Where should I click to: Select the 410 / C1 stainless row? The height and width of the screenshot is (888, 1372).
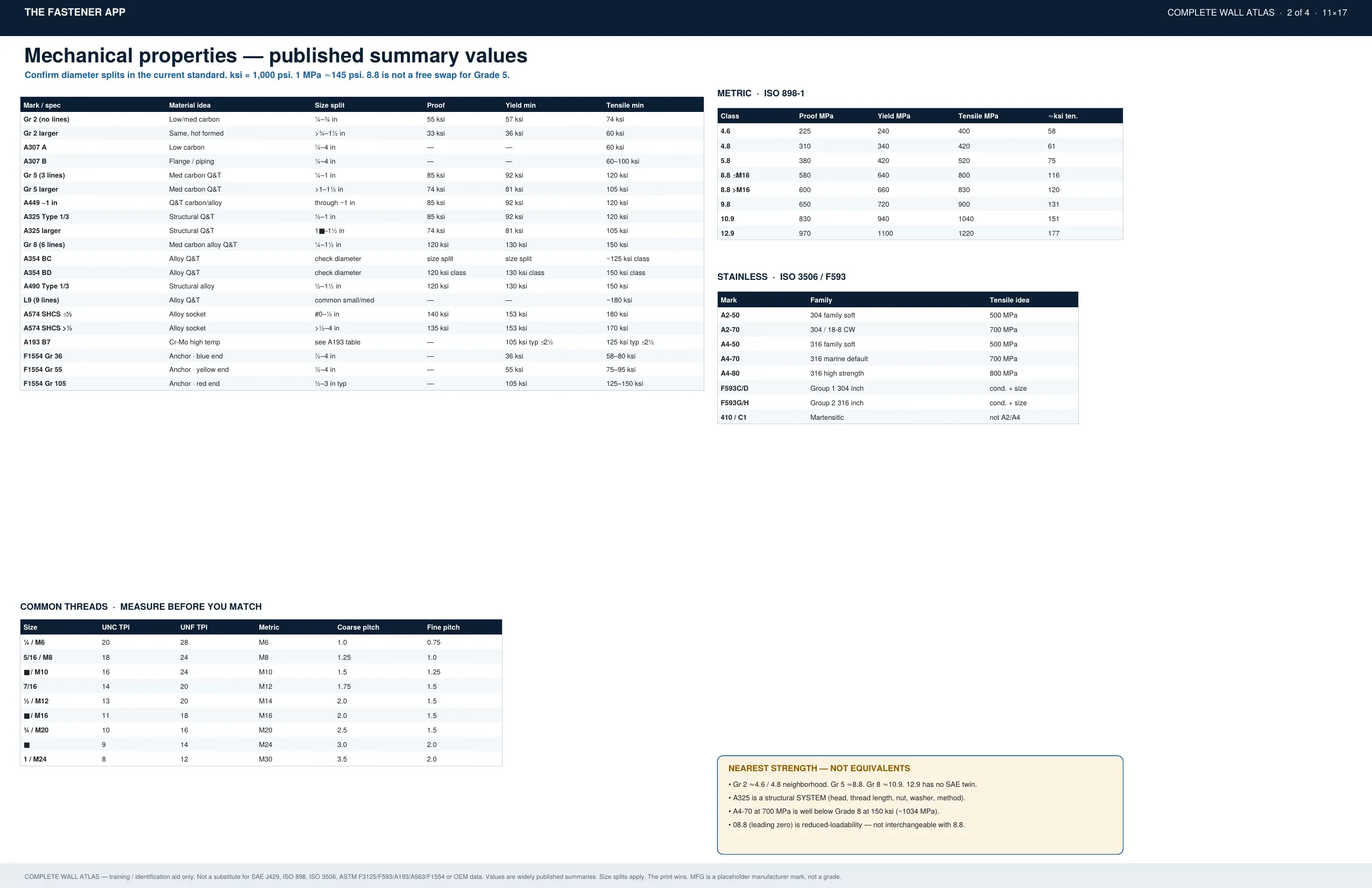point(897,418)
